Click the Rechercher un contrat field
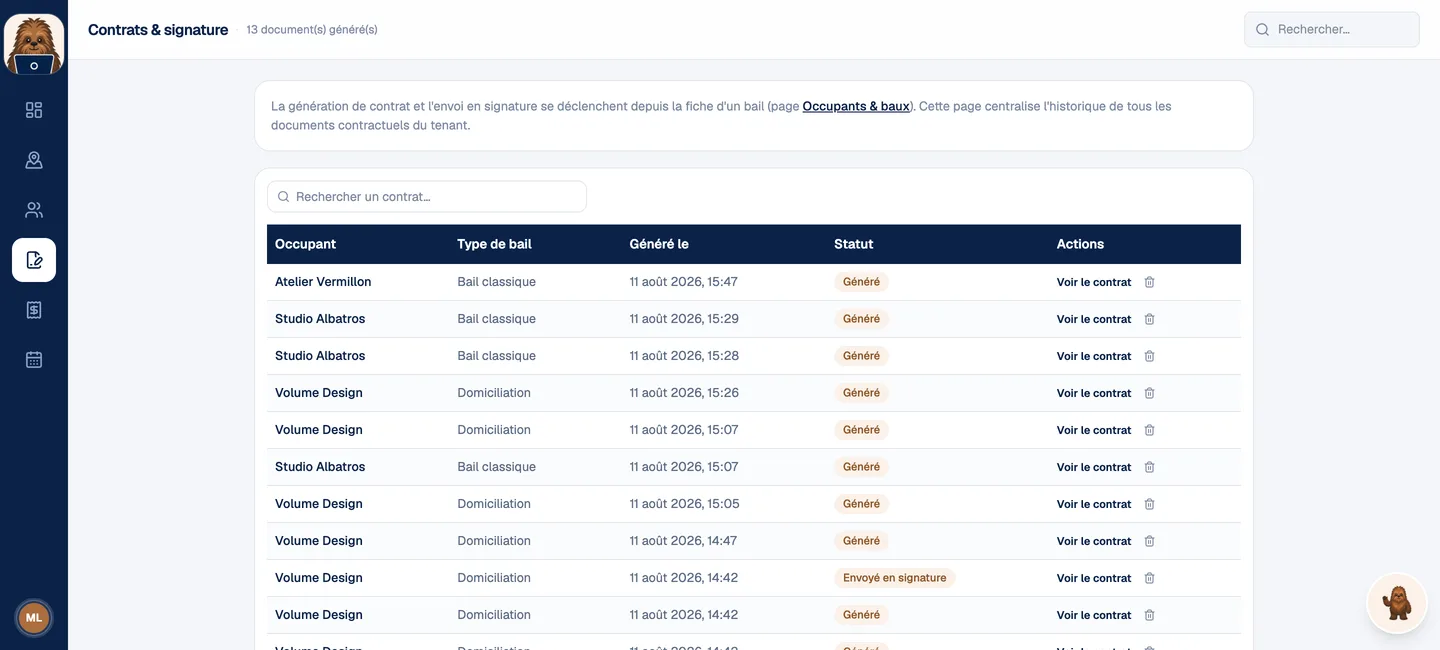The height and width of the screenshot is (650, 1440). tap(427, 197)
